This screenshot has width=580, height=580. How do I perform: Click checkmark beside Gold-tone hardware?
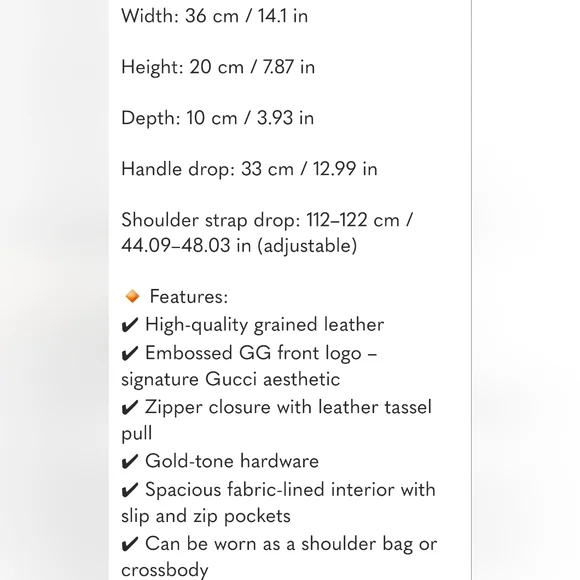click(x=130, y=461)
